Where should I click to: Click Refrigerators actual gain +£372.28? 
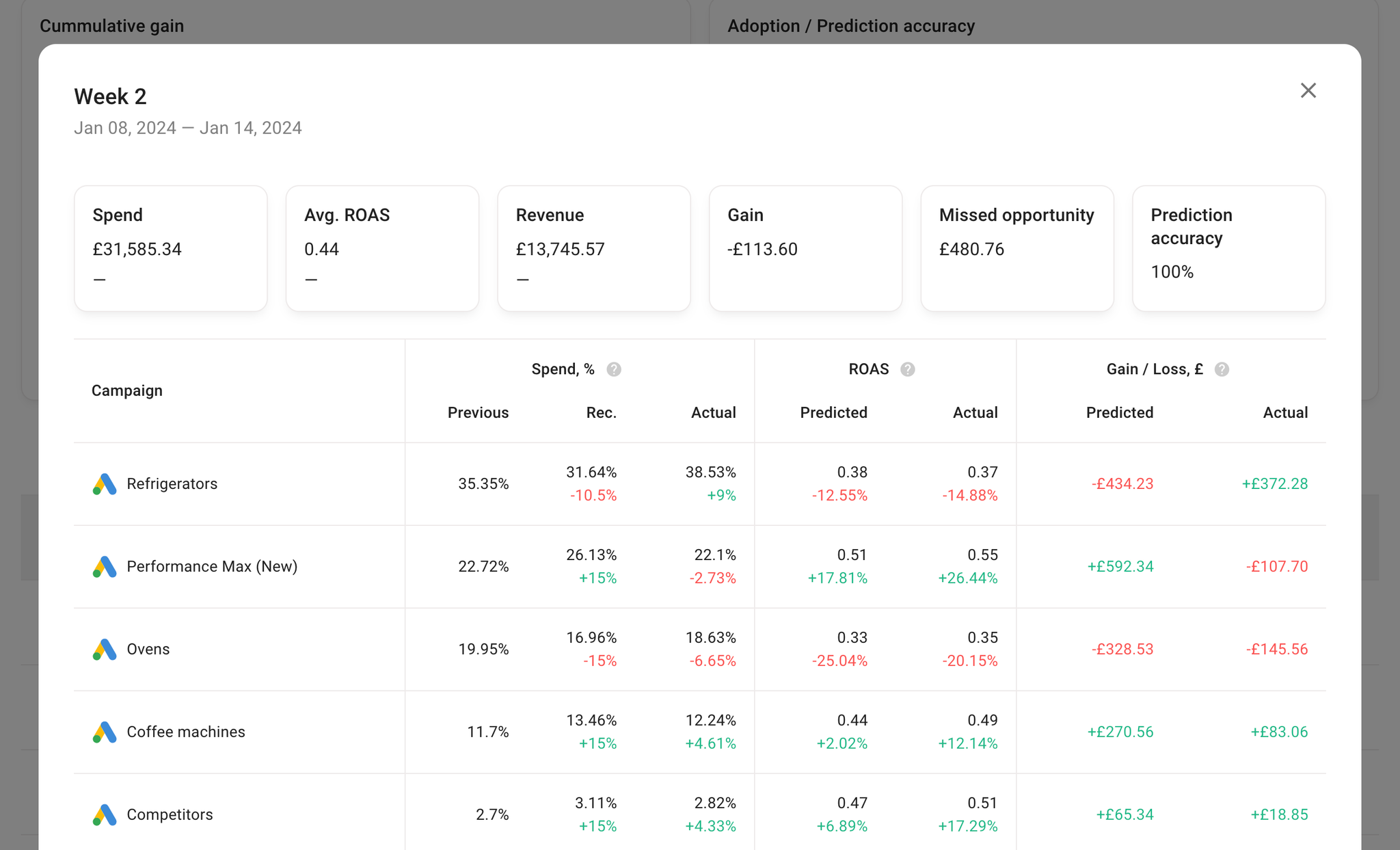1275,483
